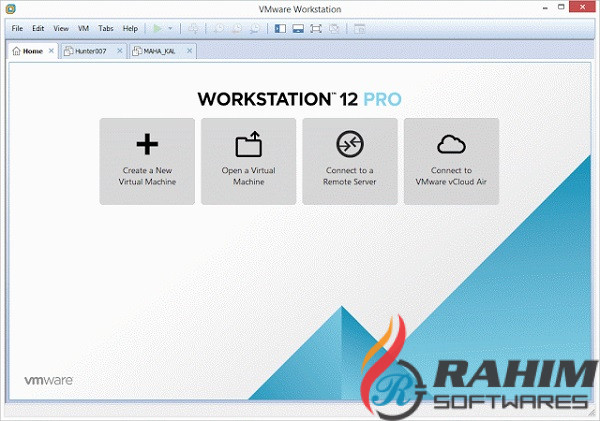The width and height of the screenshot is (600, 421).
Task: Minimize the VMware Workstation window
Action: [545, 7]
